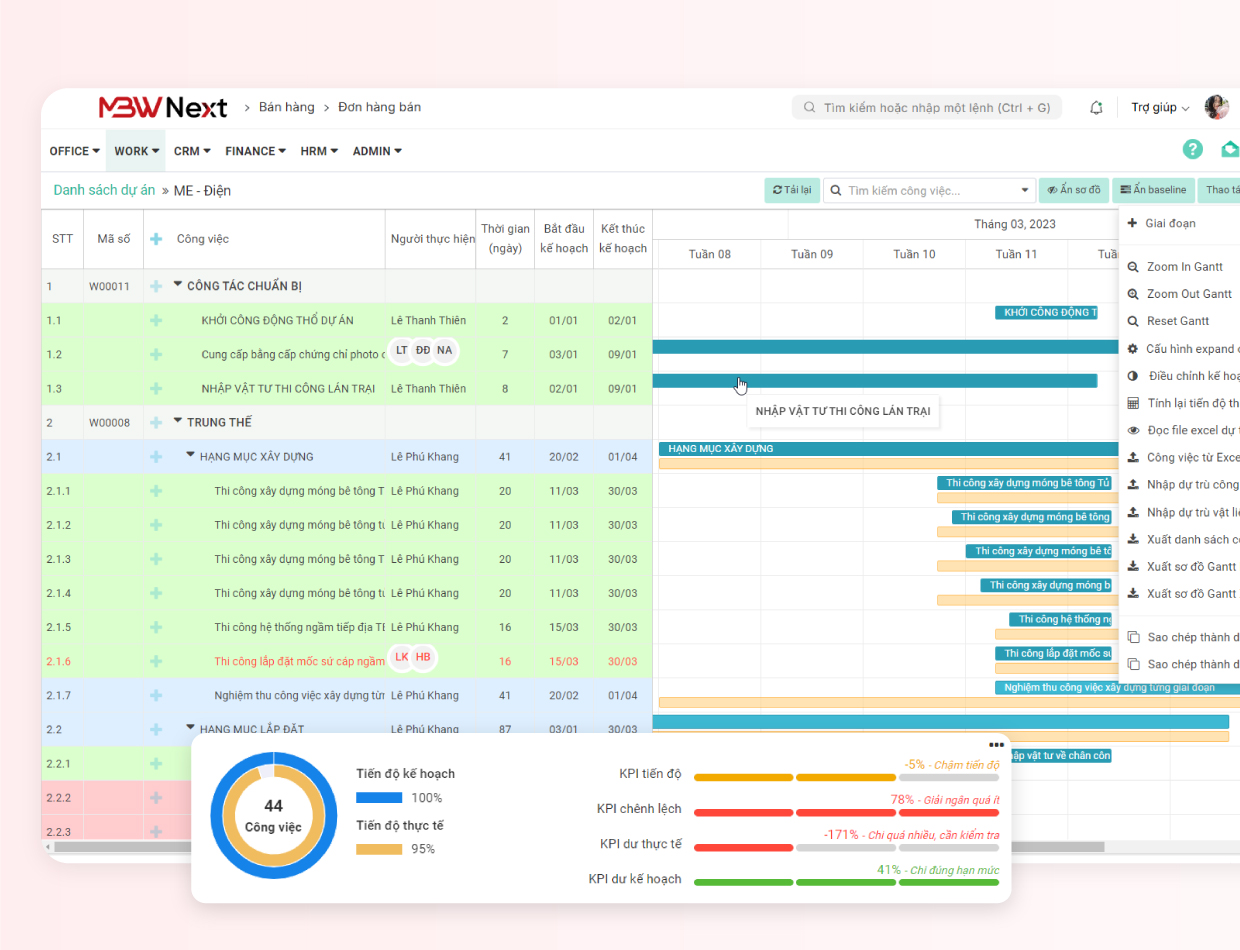Image resolution: width=1240 pixels, height=950 pixels.
Task: Collapse HẠNG MỤC XÂY DỰNG subtree
Action: [x=191, y=455]
